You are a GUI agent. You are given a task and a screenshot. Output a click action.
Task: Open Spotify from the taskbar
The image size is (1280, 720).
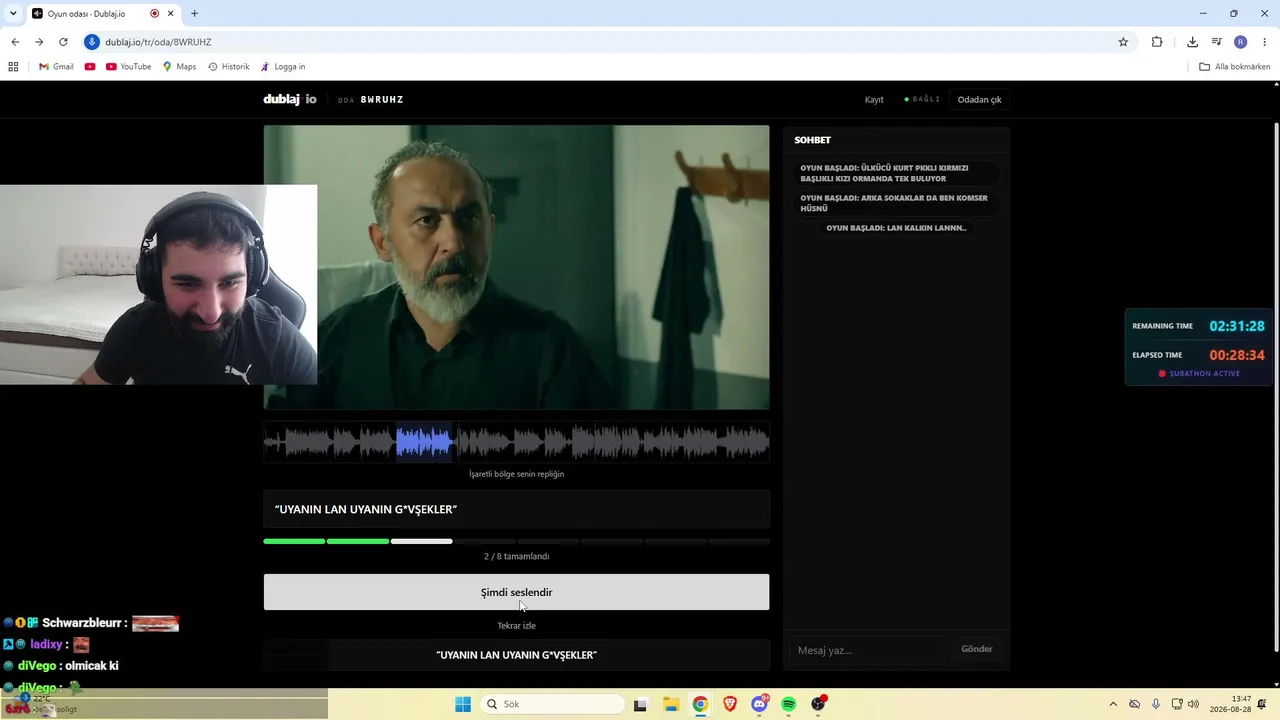(x=789, y=704)
